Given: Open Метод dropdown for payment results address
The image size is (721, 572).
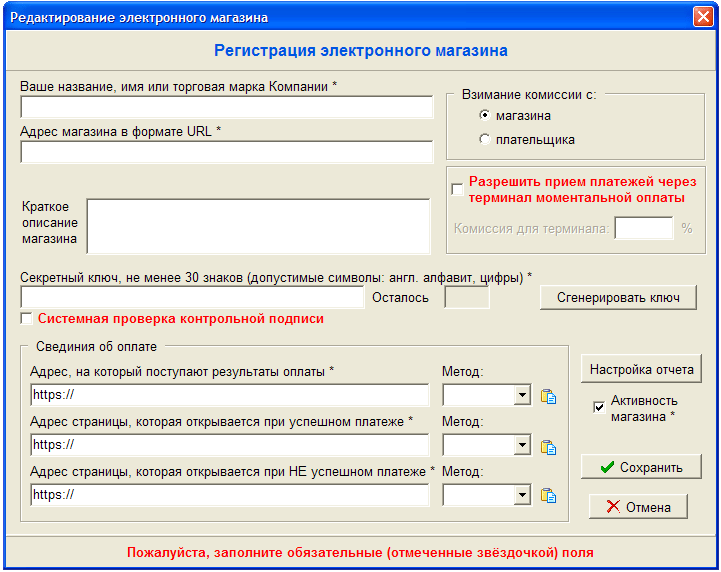Looking at the screenshot, I should (x=521, y=396).
